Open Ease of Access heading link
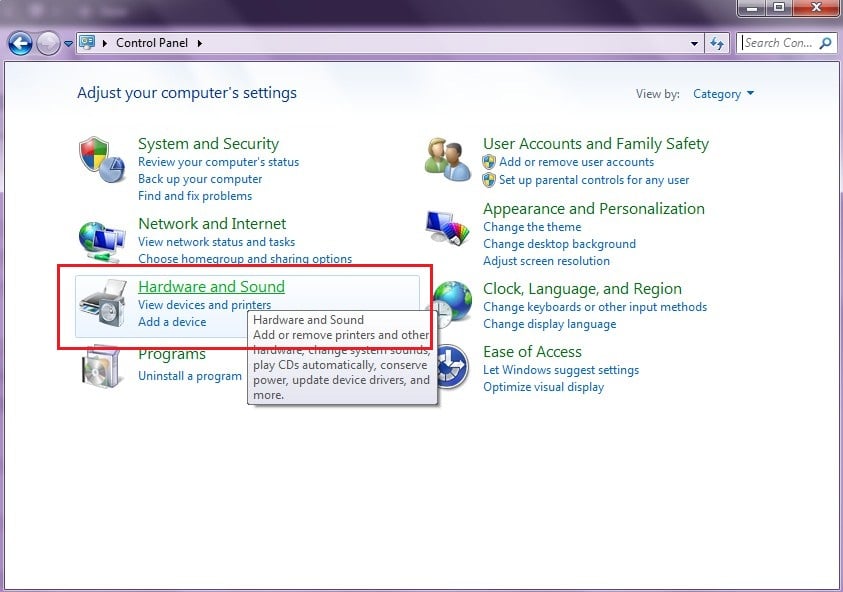 (x=532, y=352)
